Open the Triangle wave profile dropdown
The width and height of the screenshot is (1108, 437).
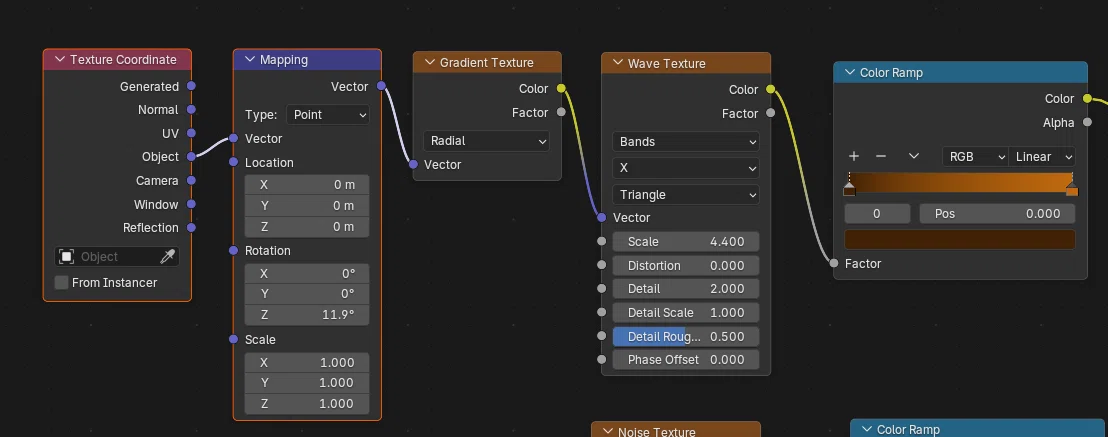[x=685, y=194]
